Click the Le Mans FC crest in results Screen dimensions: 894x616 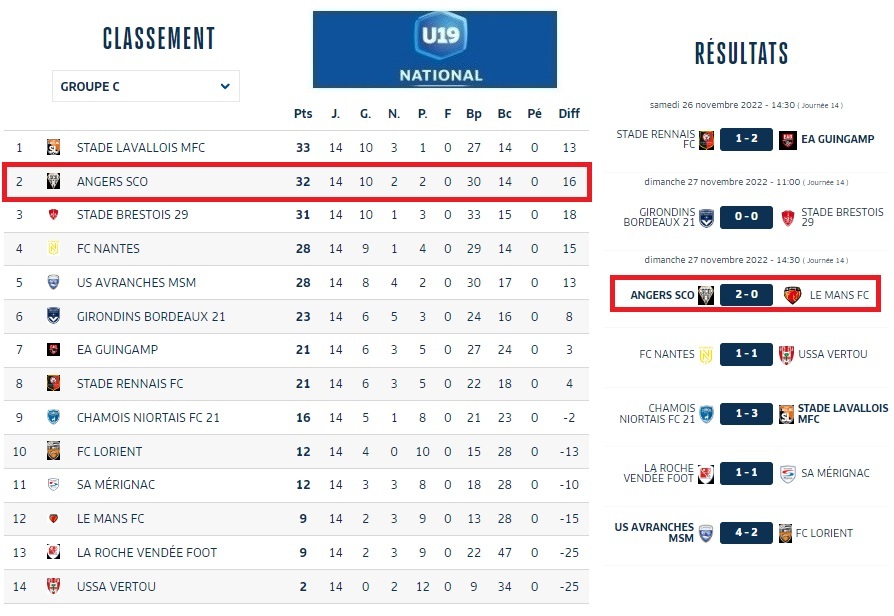[x=792, y=295]
